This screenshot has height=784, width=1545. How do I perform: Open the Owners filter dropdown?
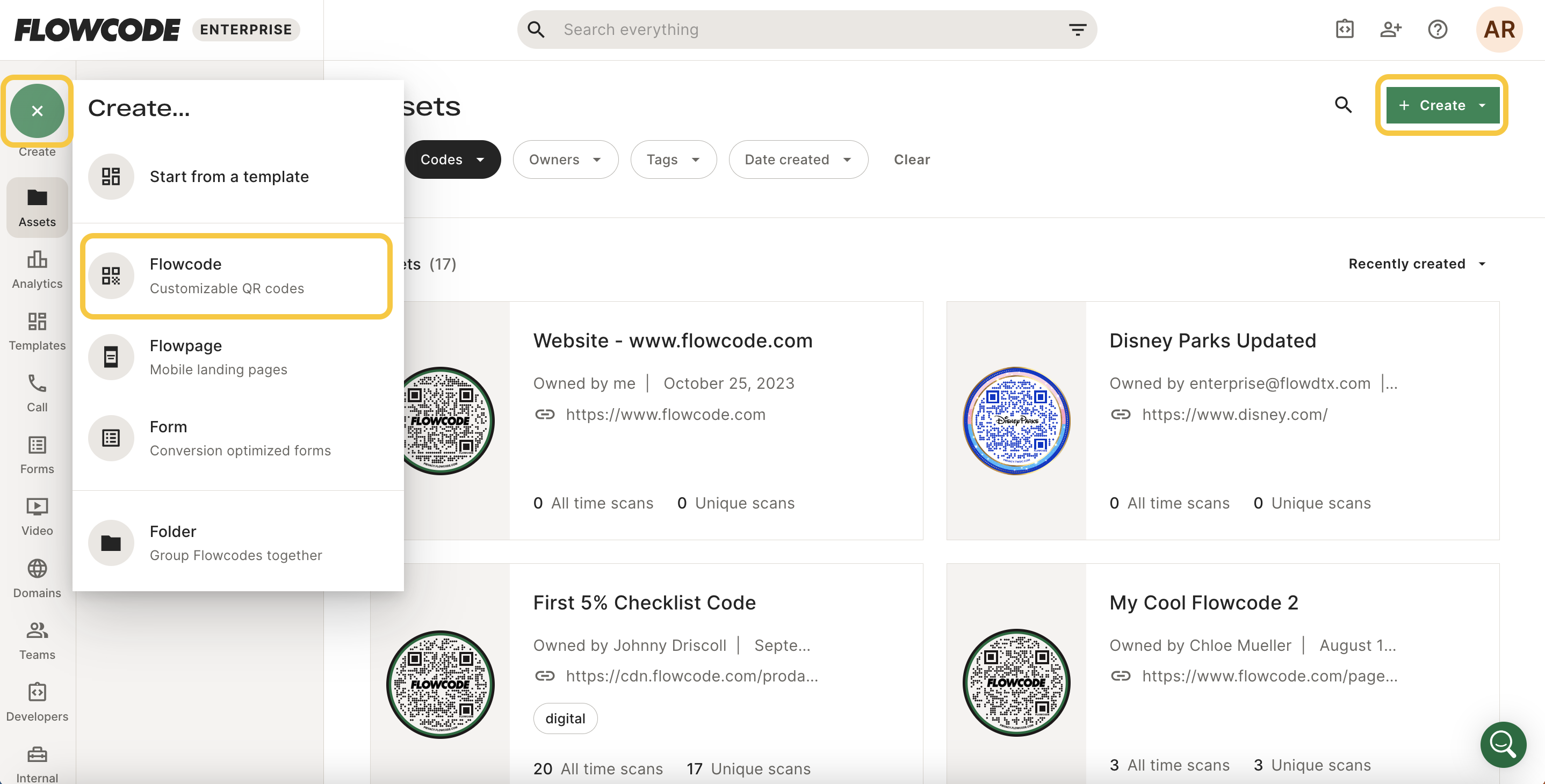click(x=565, y=159)
